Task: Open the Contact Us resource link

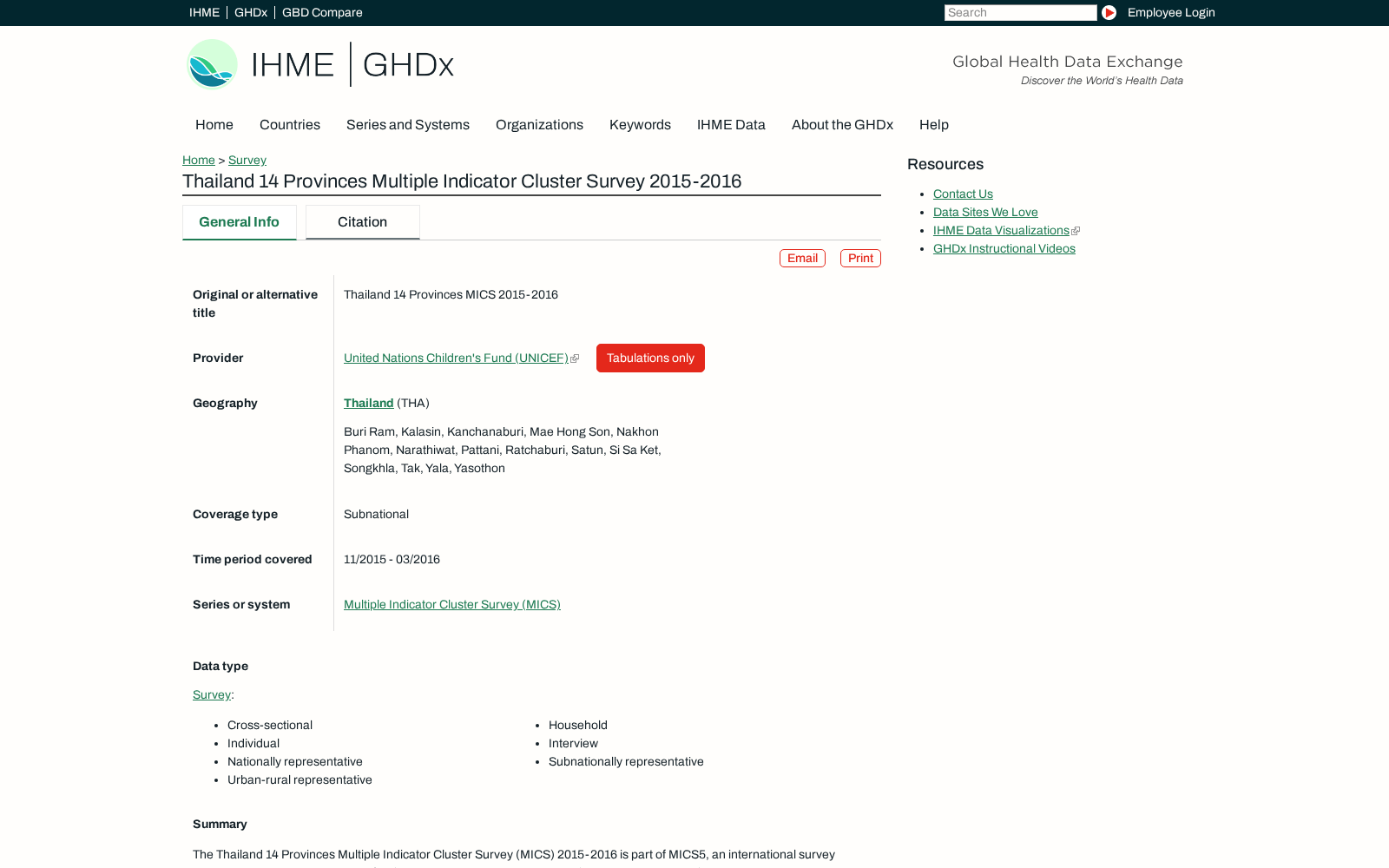Action: 963,194
